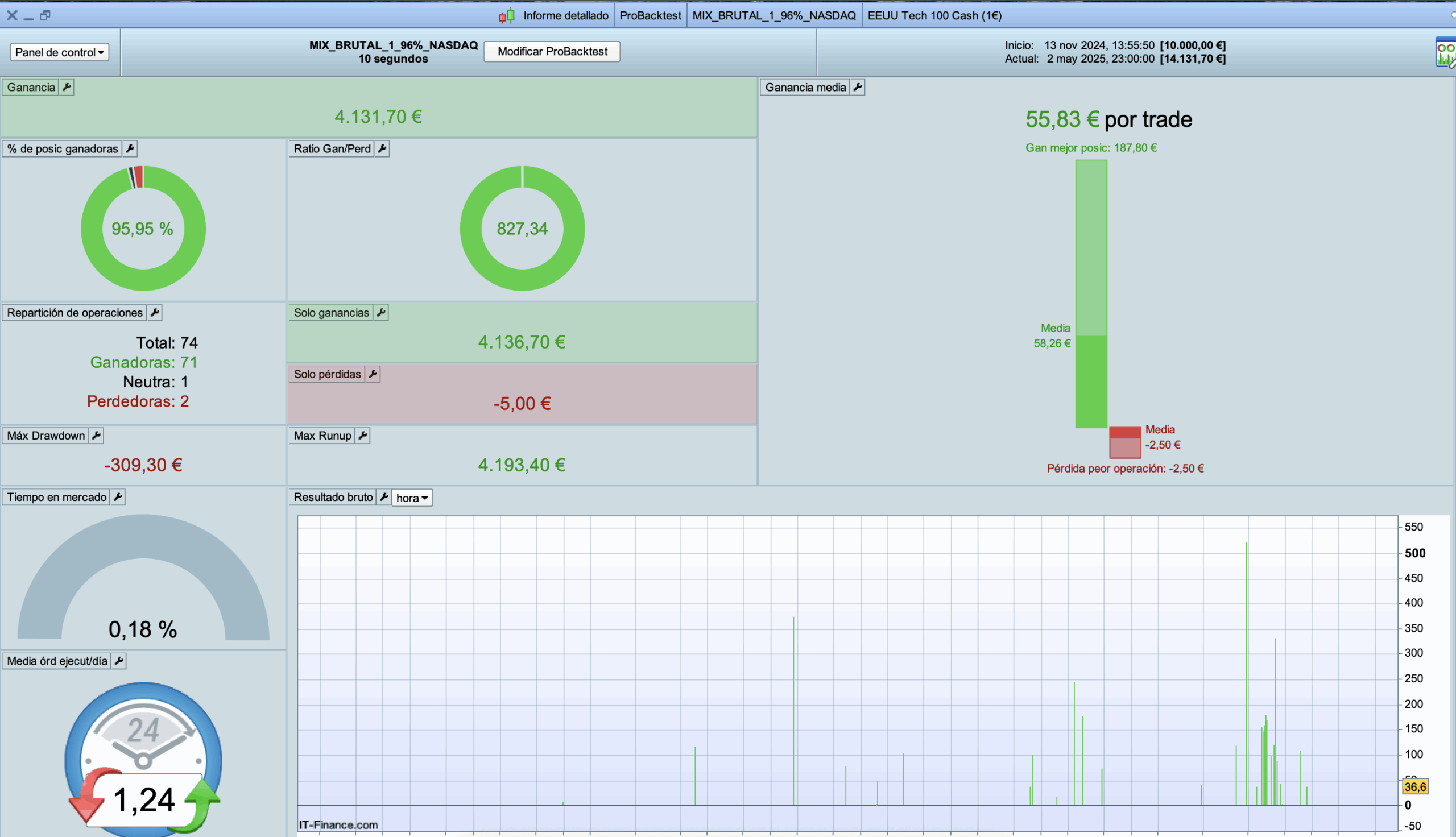Image resolution: width=1456 pixels, height=837 pixels.
Task: Open the Ganancia panel wrench settings
Action: point(67,88)
